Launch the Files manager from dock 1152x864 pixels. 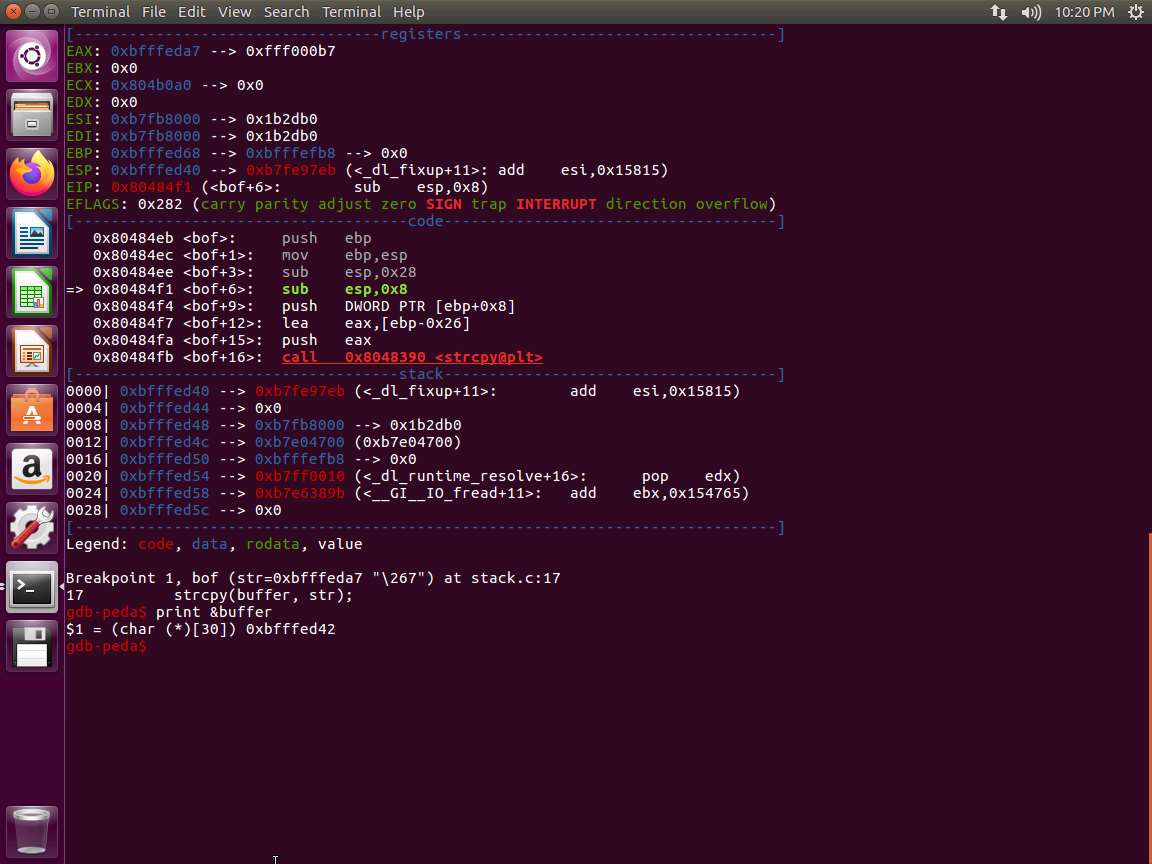(32, 115)
